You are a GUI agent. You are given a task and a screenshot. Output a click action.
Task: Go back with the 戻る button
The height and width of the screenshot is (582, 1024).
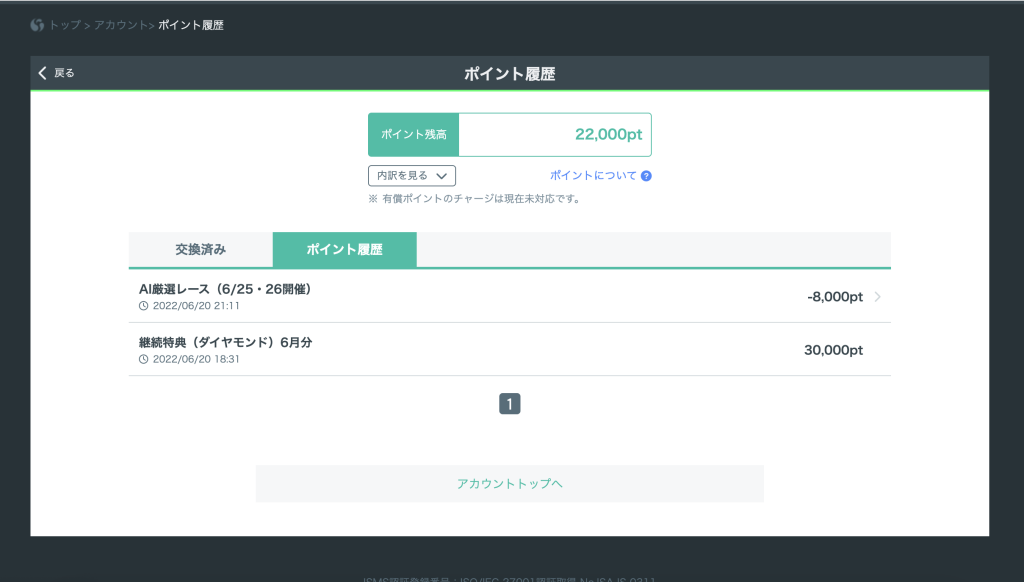(x=56, y=73)
